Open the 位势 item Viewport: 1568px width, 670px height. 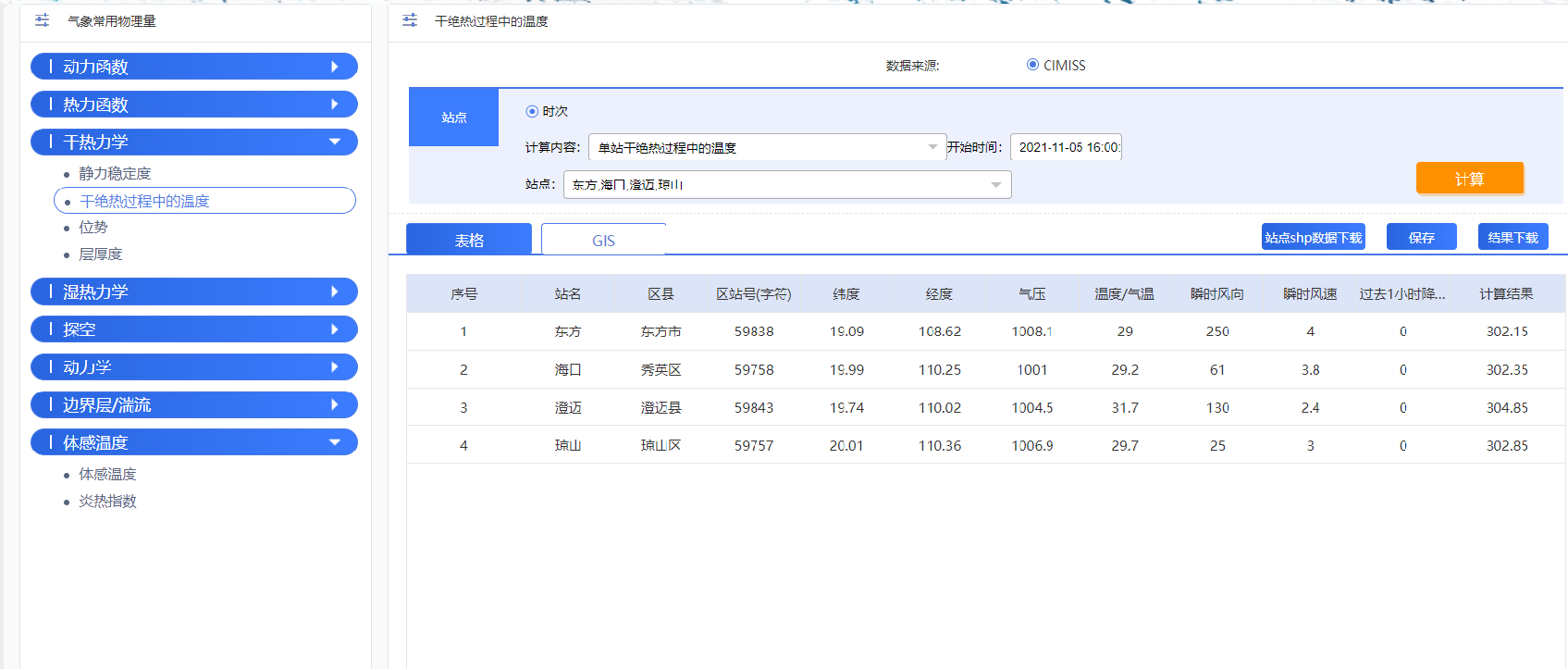tap(93, 227)
